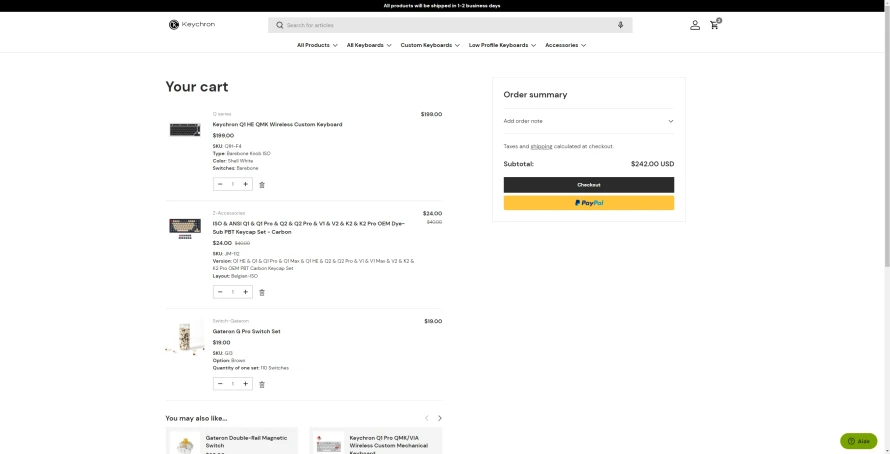The height and width of the screenshot is (454, 890).
Task: Open Custom Keyboards menu
Action: tap(430, 45)
